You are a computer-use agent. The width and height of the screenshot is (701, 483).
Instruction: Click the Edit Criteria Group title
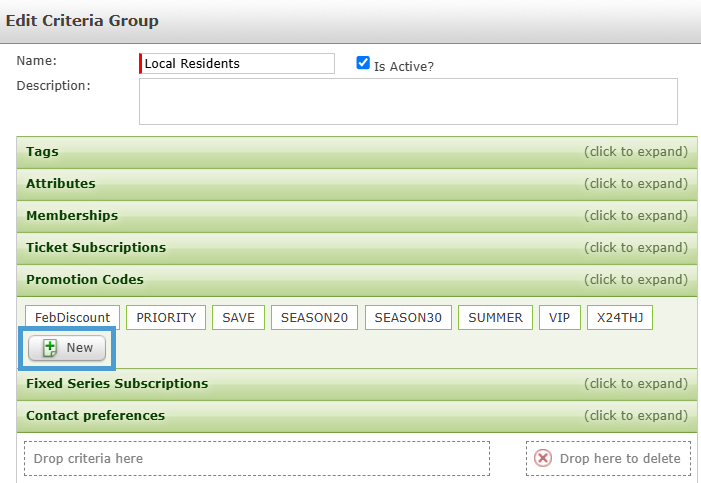point(82,21)
